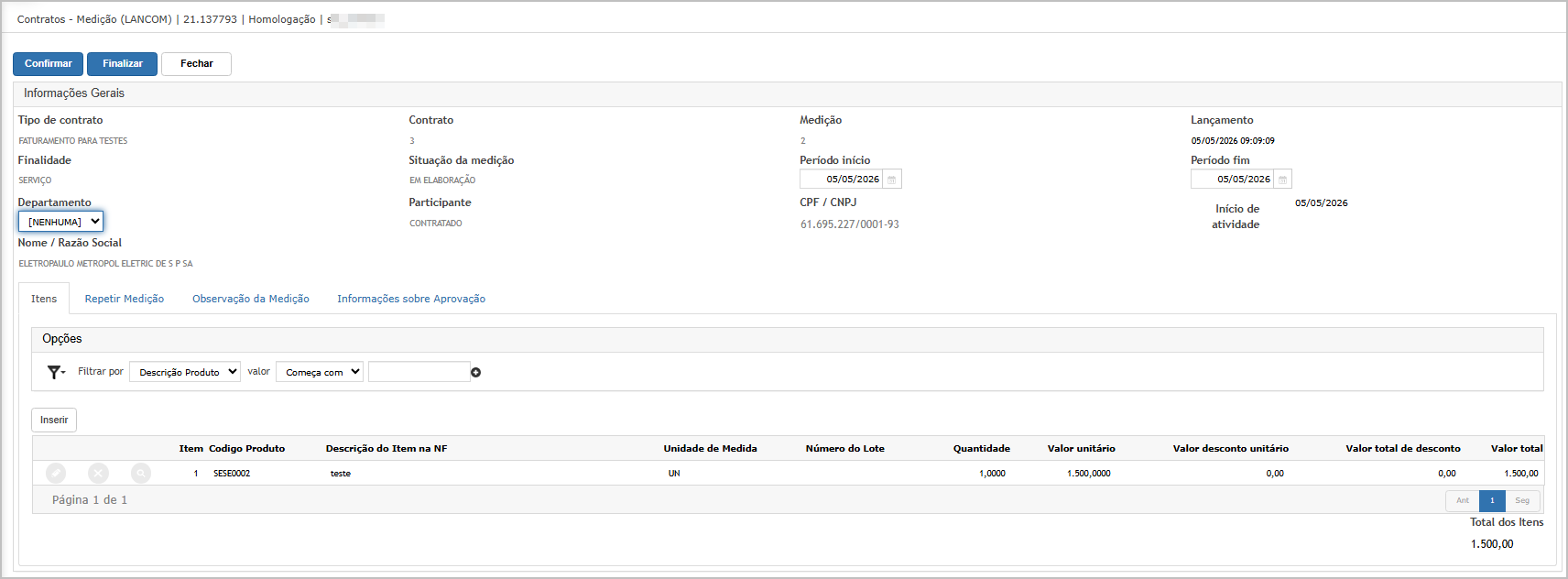Click the row total value 1.500,00
1568x579 pixels.
1520,474
